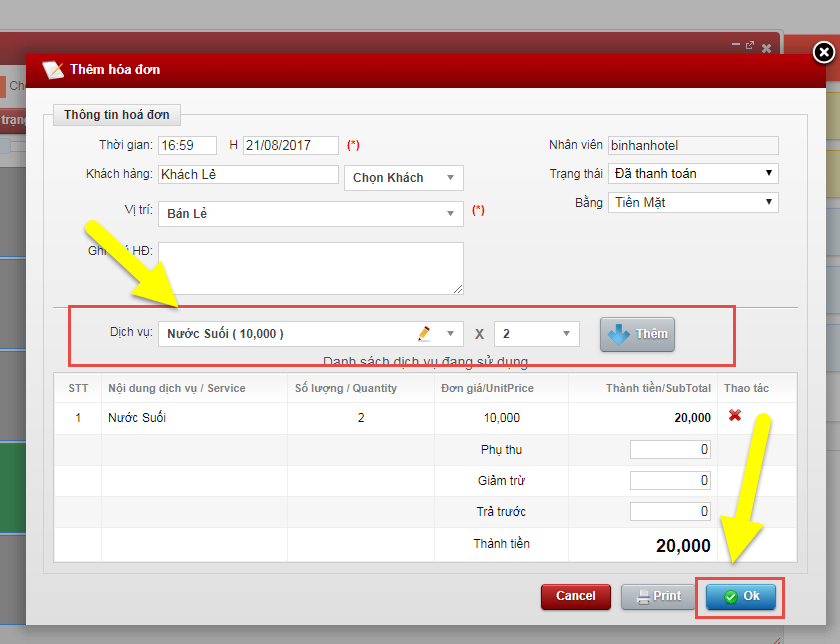840x644 pixels.
Task: Click the pencil edit icon in service field
Action: (x=424, y=333)
